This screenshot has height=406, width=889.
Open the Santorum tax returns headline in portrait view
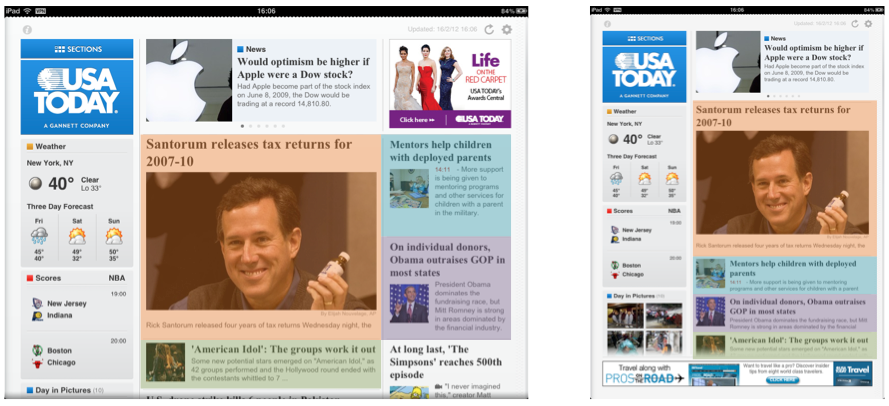(773, 116)
